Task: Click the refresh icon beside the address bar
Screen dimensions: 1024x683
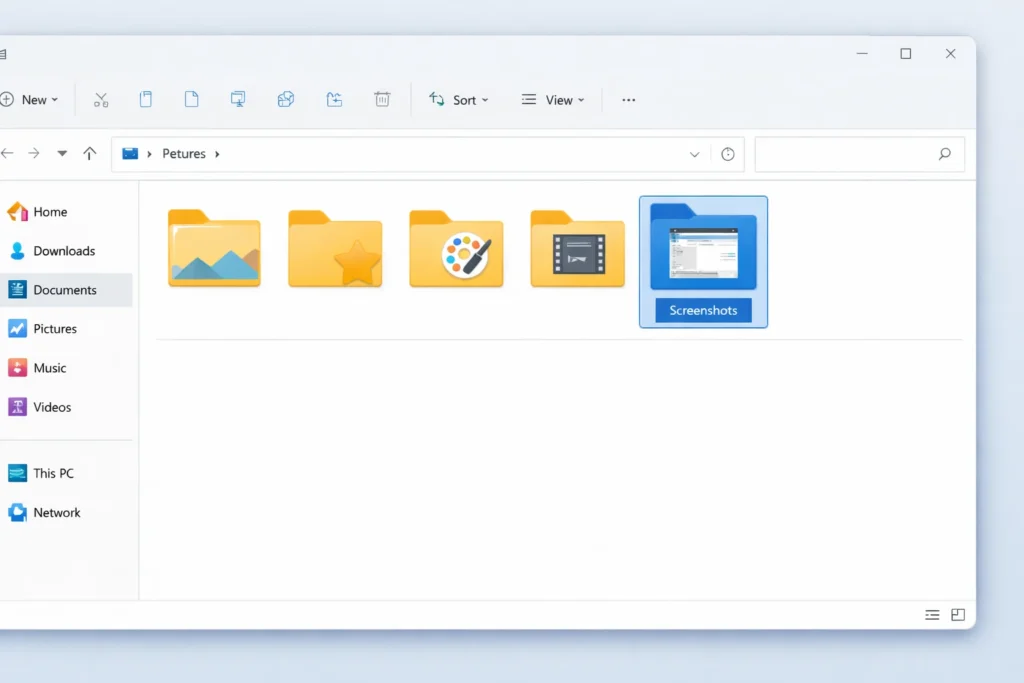Action: [x=727, y=153]
